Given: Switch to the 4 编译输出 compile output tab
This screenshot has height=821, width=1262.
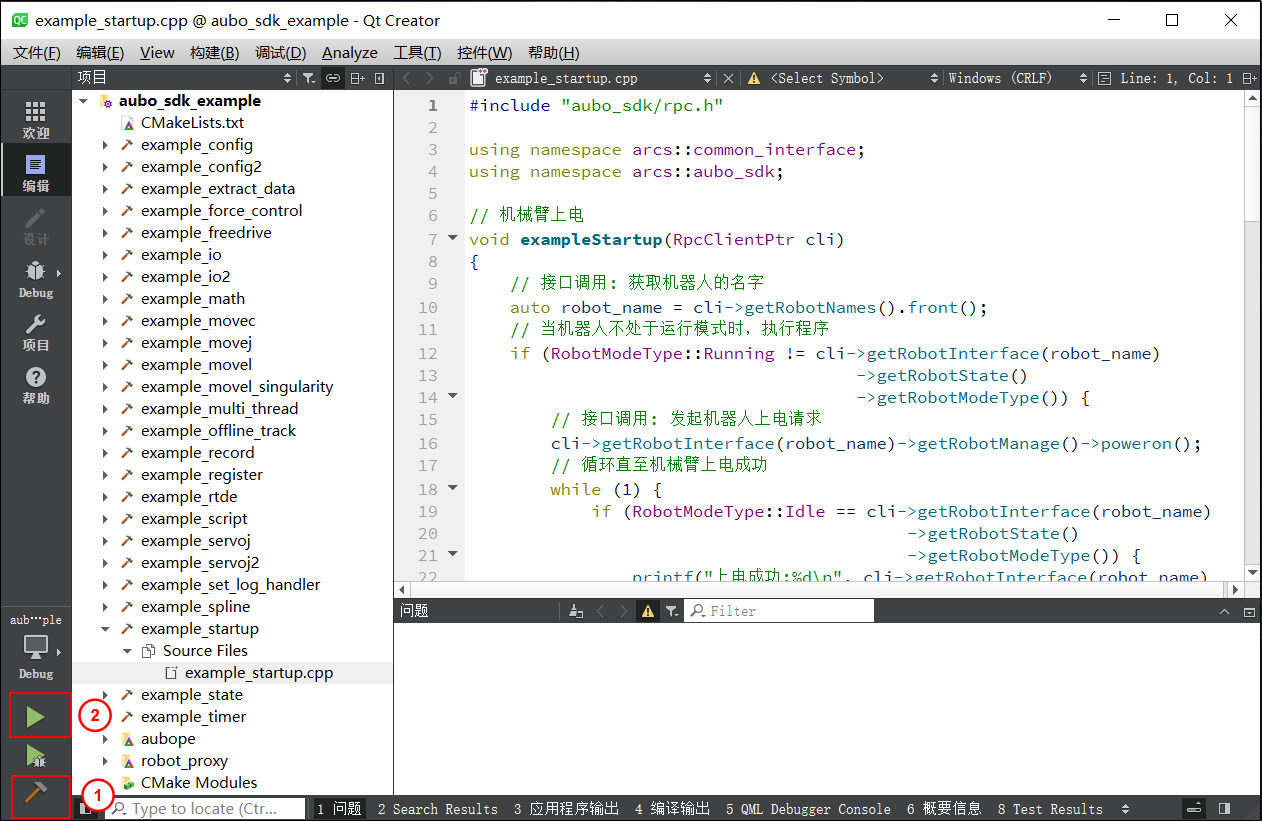Looking at the screenshot, I should click(672, 809).
